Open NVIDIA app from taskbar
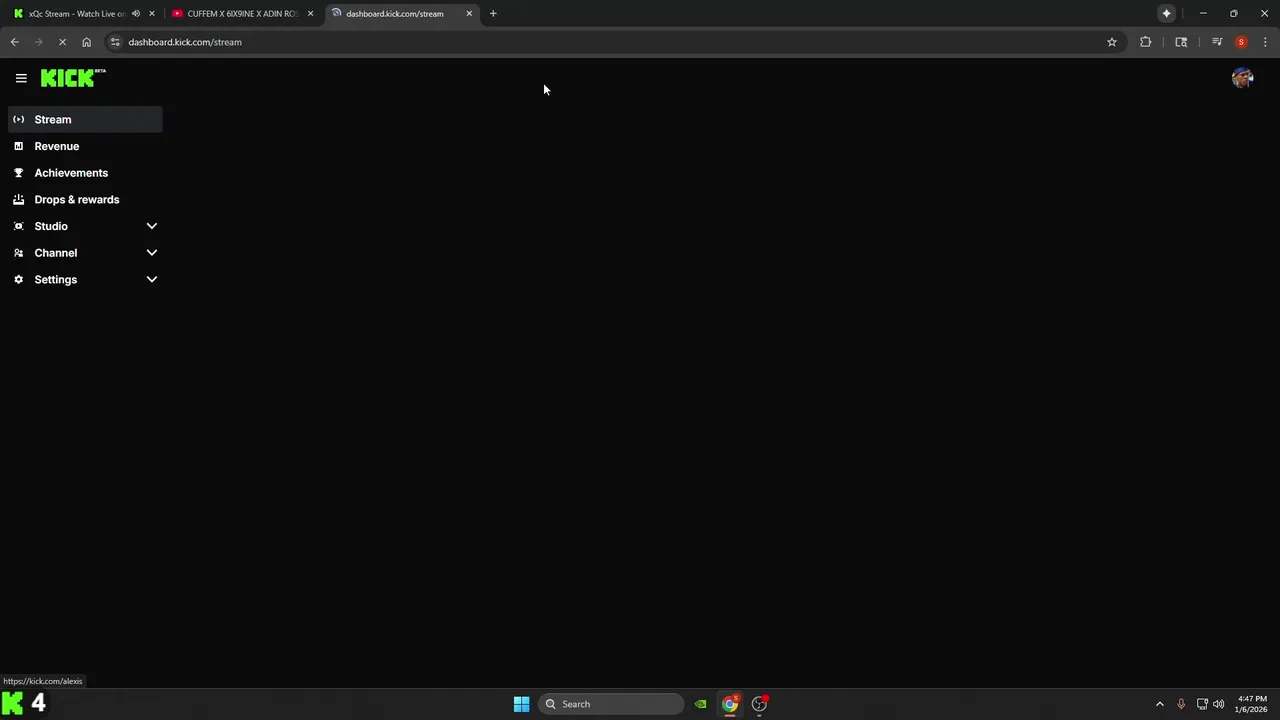The image size is (1280, 720). (x=700, y=704)
